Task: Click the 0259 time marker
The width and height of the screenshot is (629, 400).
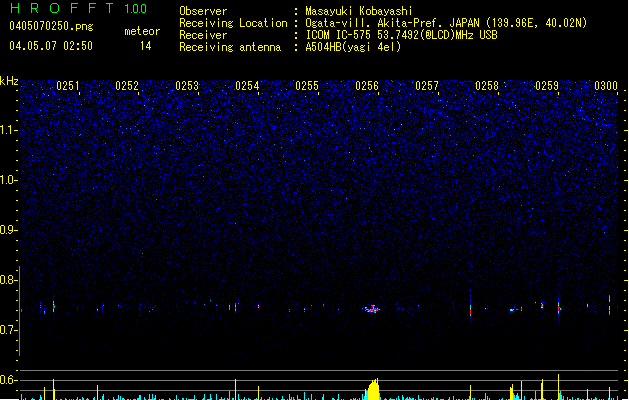Action: coord(547,86)
